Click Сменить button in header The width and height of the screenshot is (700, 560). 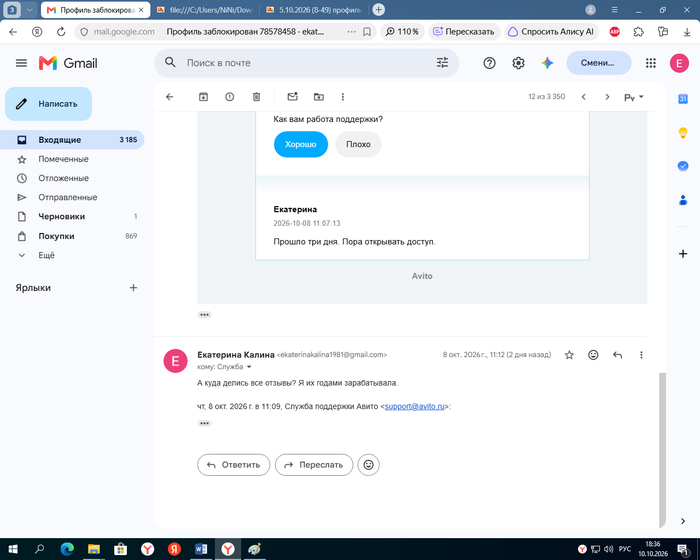(x=599, y=63)
